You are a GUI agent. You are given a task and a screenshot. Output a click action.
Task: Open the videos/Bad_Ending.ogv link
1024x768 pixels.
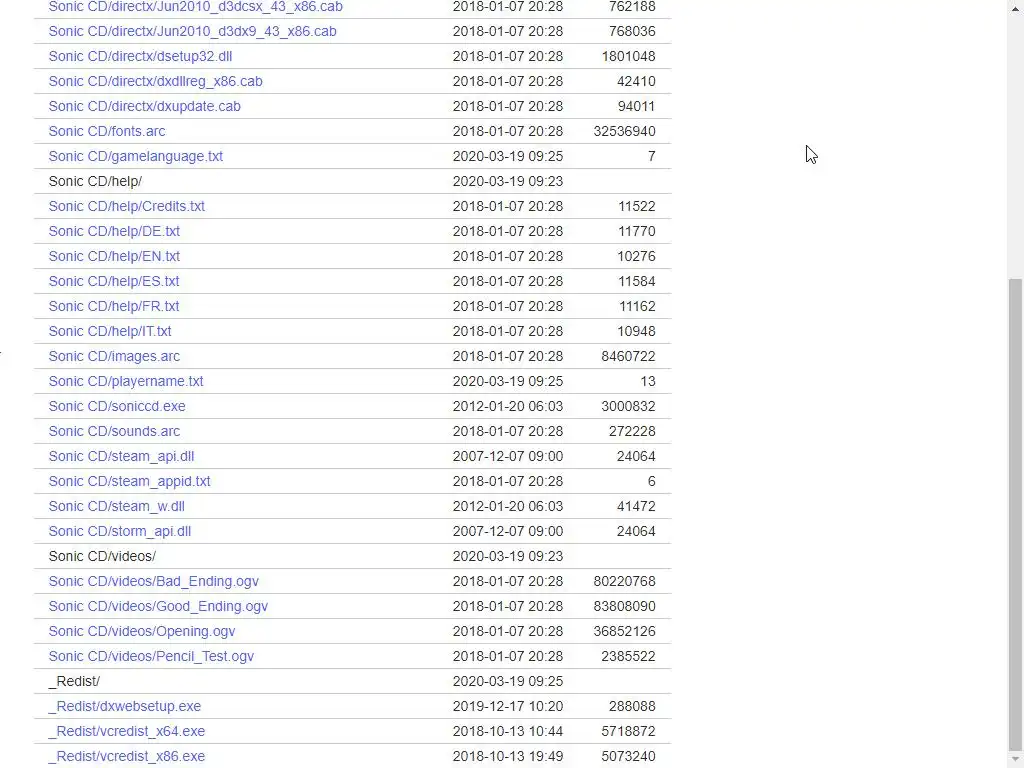153,581
